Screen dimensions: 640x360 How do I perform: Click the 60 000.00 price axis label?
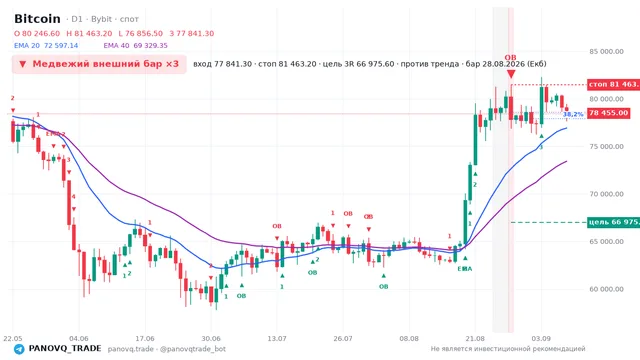[x=606, y=289]
